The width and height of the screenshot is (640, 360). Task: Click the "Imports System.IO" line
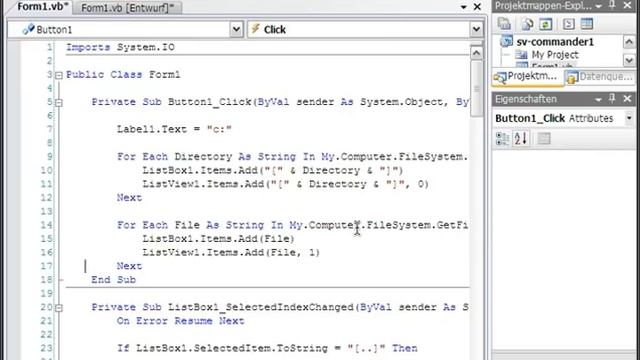click(120, 47)
